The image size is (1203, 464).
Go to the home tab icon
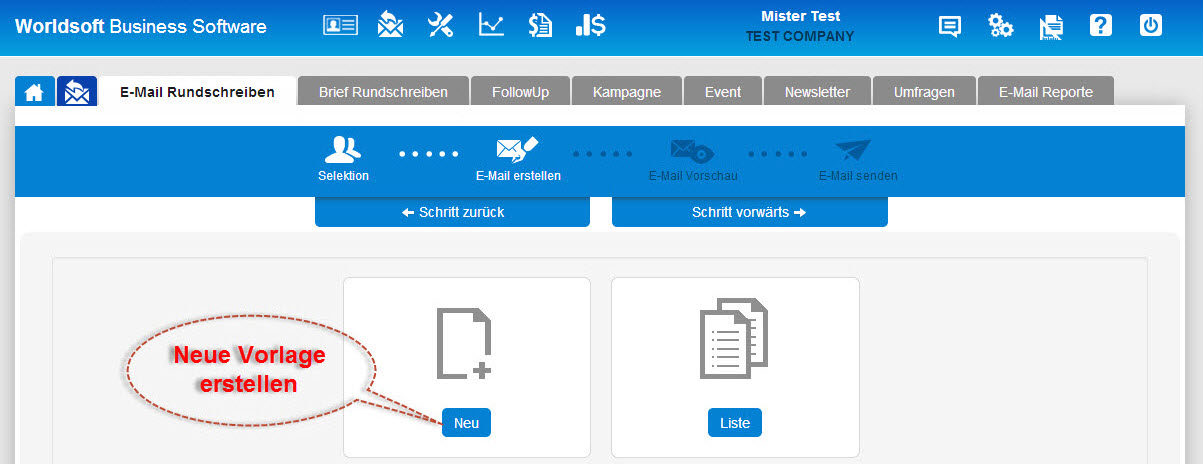point(34,92)
